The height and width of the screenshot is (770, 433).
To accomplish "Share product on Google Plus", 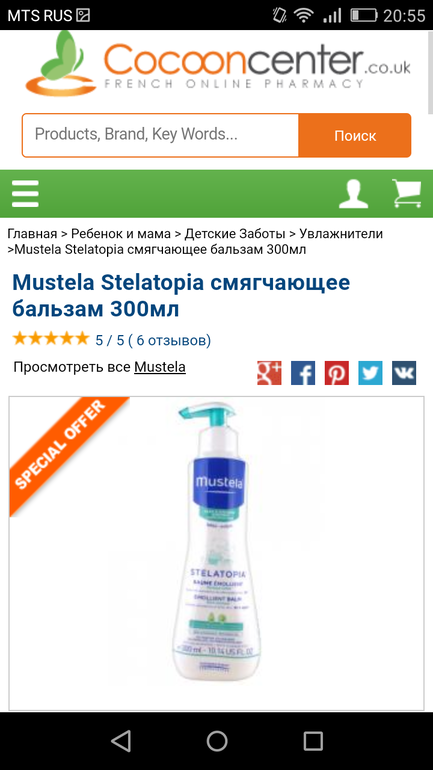I will pos(269,373).
